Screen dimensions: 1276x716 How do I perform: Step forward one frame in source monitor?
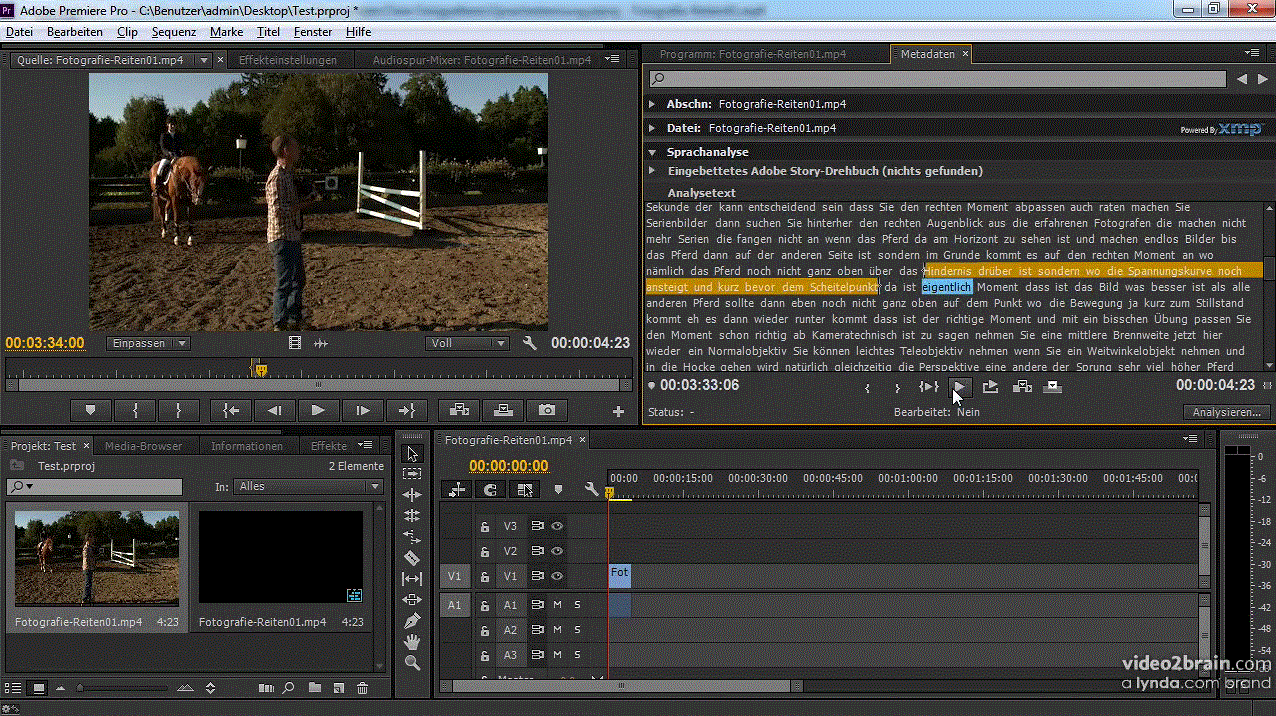pos(361,410)
